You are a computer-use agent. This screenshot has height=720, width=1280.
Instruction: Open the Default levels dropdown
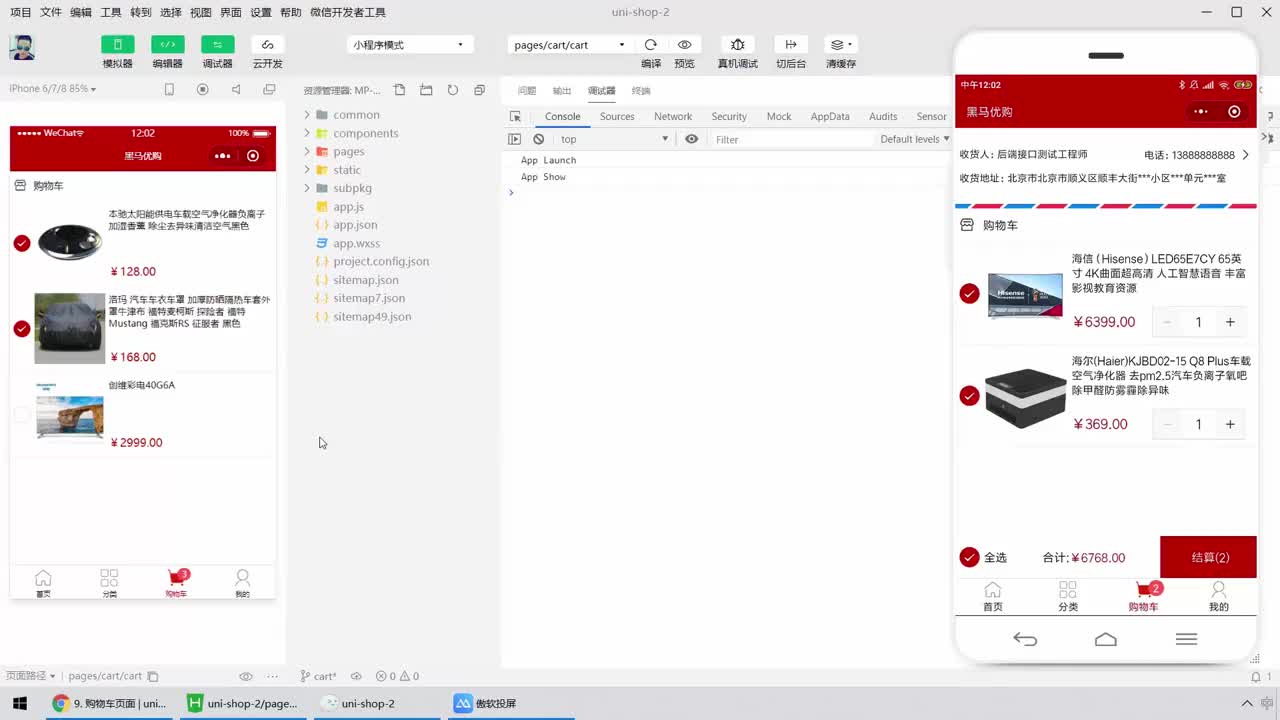(914, 139)
